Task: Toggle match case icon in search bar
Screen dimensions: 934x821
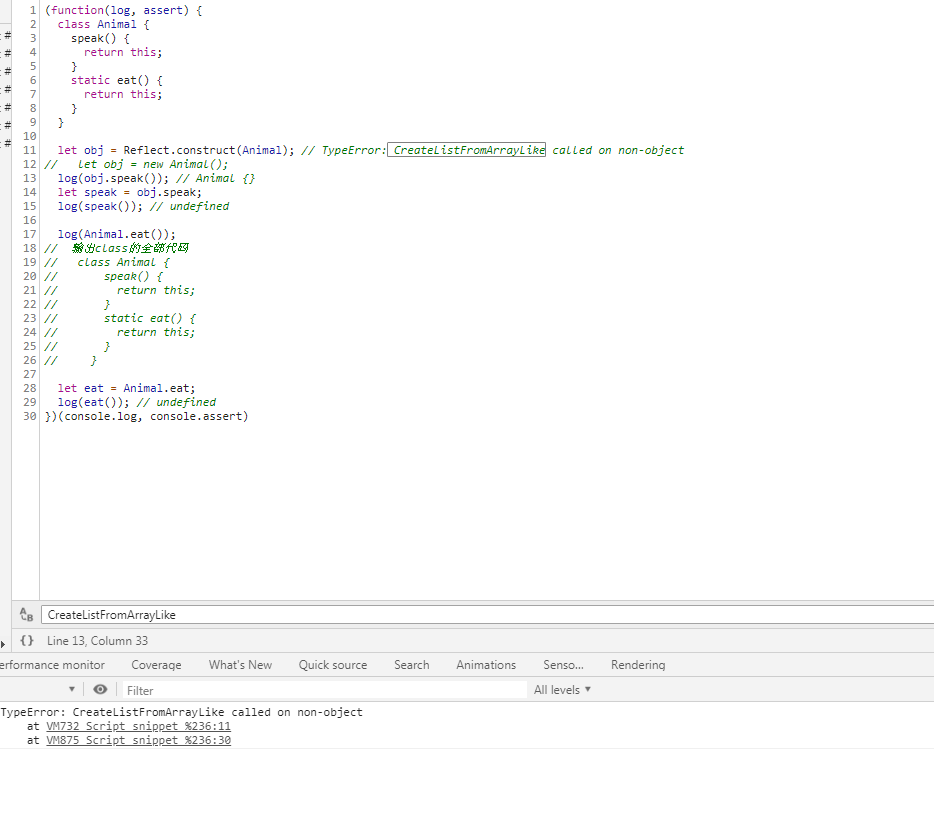Action: coord(26,614)
